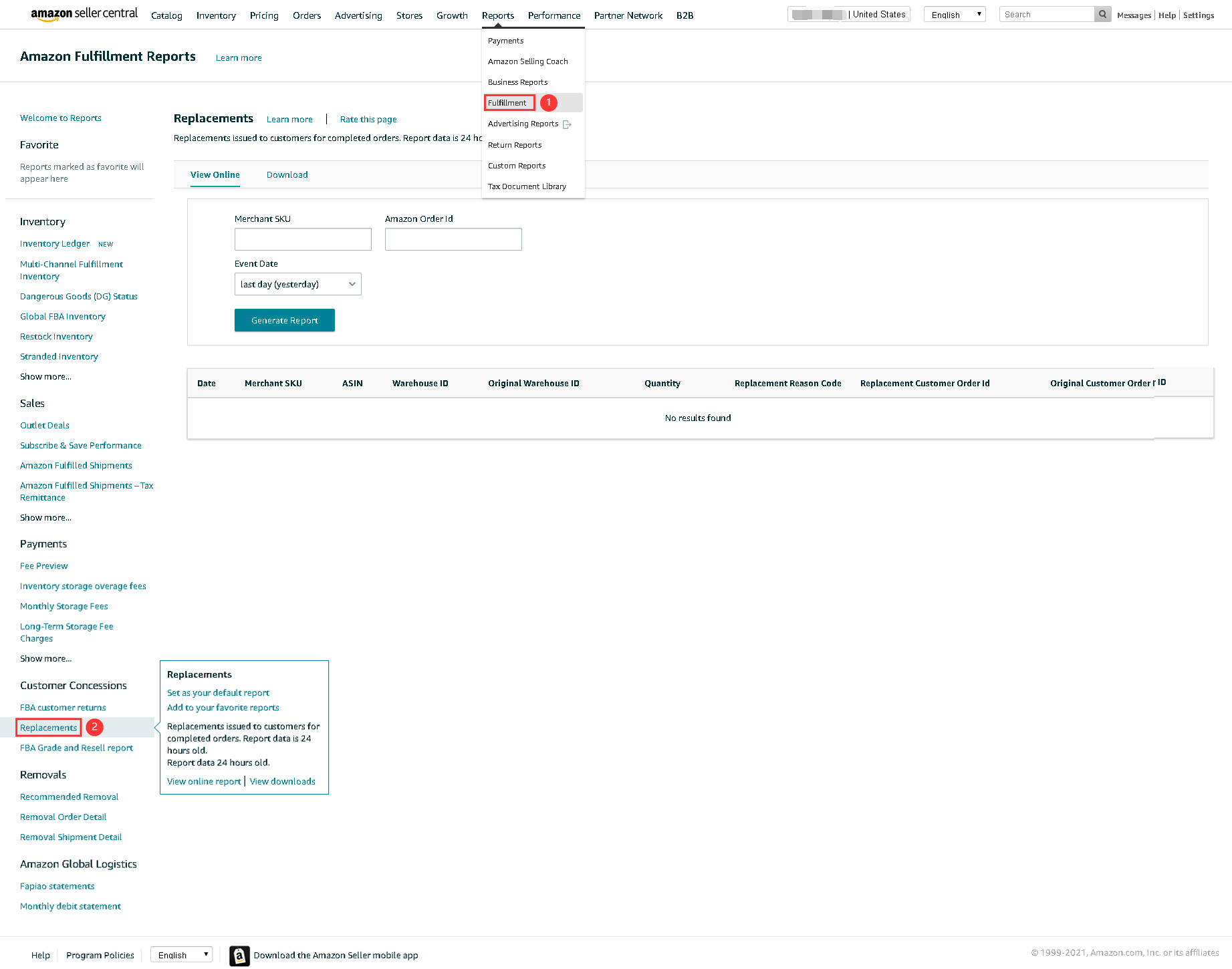Screen dimensions: 1232x969
Task: Click Rate this page link
Action: [x=368, y=120]
